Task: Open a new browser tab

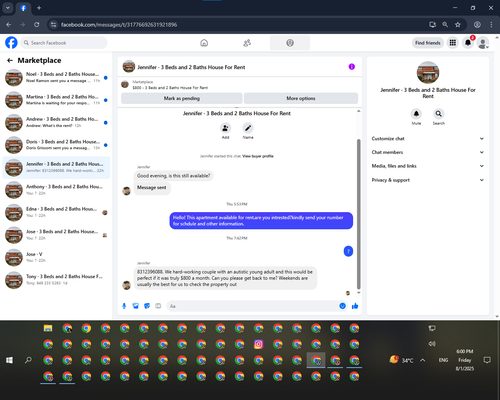Action: pyautogui.click(x=39, y=8)
